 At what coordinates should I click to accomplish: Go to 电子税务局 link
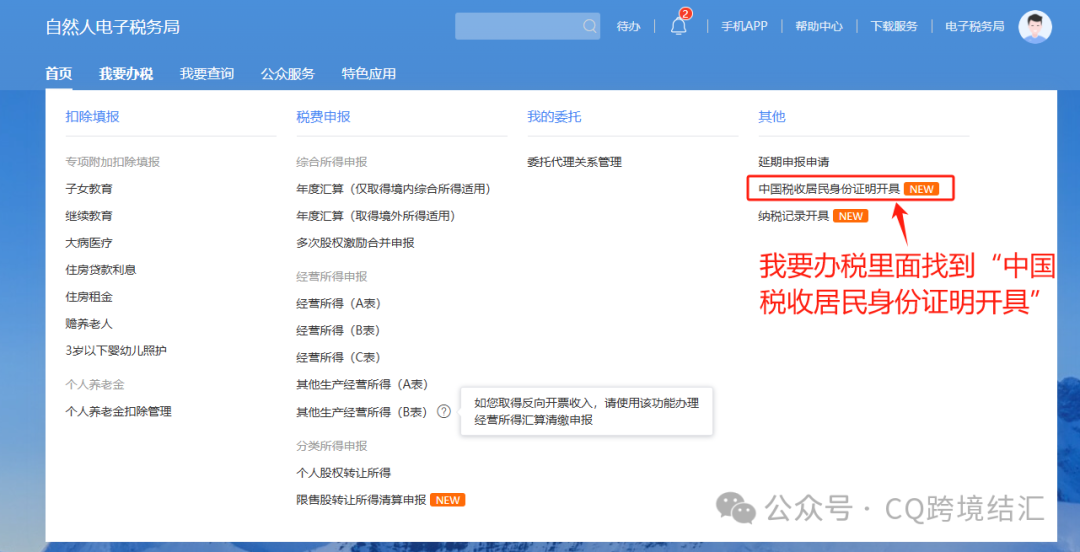975,27
